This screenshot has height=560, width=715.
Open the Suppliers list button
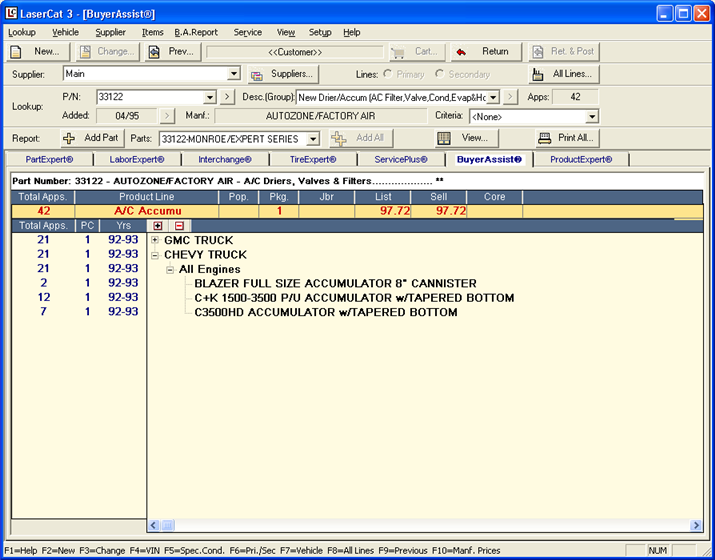[x=283, y=74]
